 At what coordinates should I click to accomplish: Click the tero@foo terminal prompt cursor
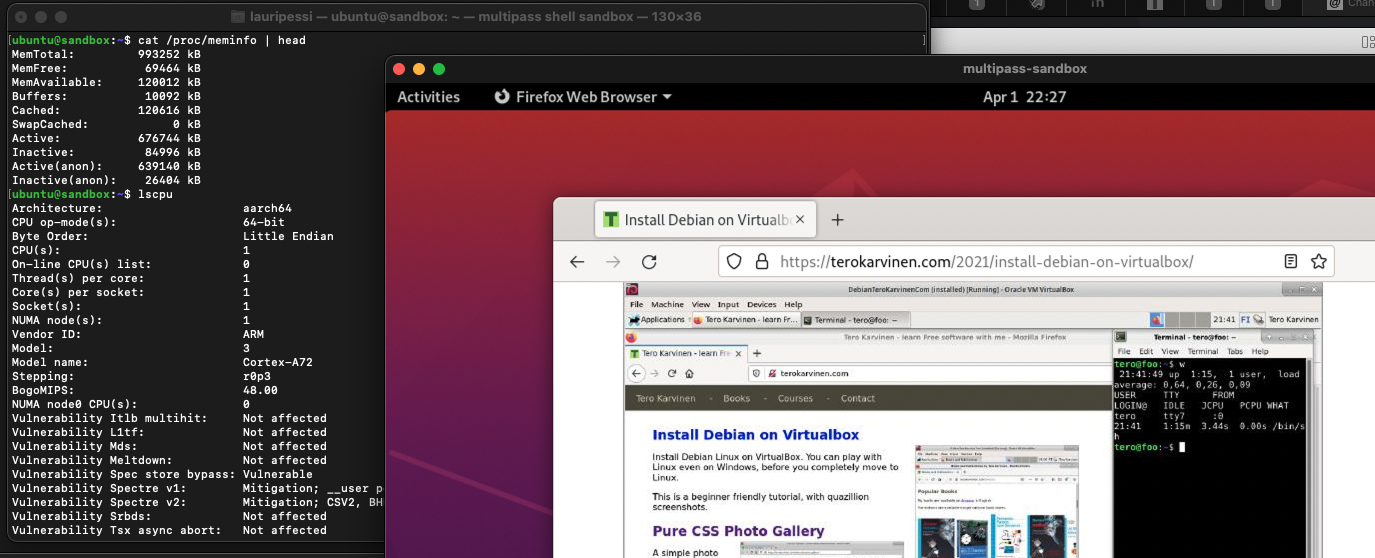point(1181,446)
